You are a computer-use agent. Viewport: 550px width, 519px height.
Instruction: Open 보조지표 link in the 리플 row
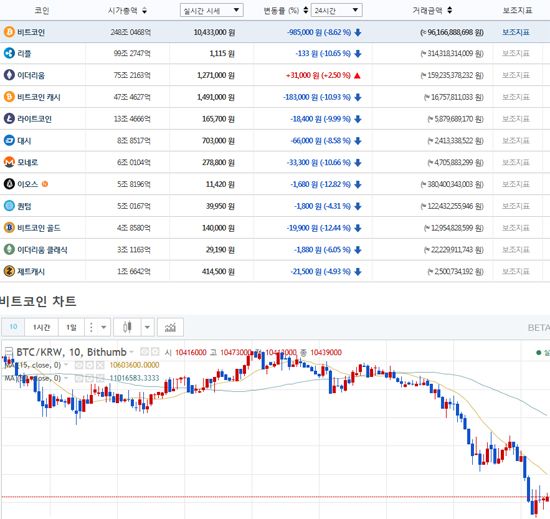point(516,53)
